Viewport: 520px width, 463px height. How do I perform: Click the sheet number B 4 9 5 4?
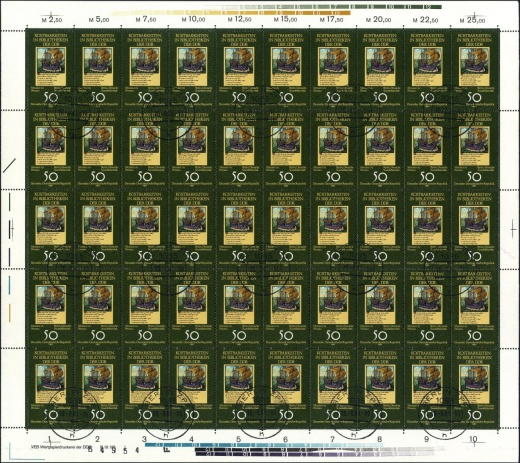point(113,451)
